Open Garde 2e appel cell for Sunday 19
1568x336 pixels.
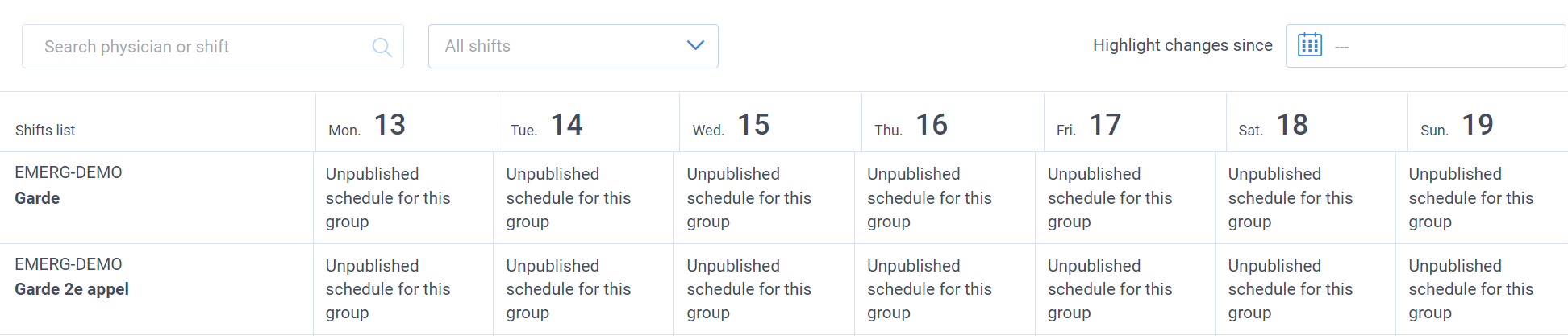pyautogui.click(x=1482, y=289)
